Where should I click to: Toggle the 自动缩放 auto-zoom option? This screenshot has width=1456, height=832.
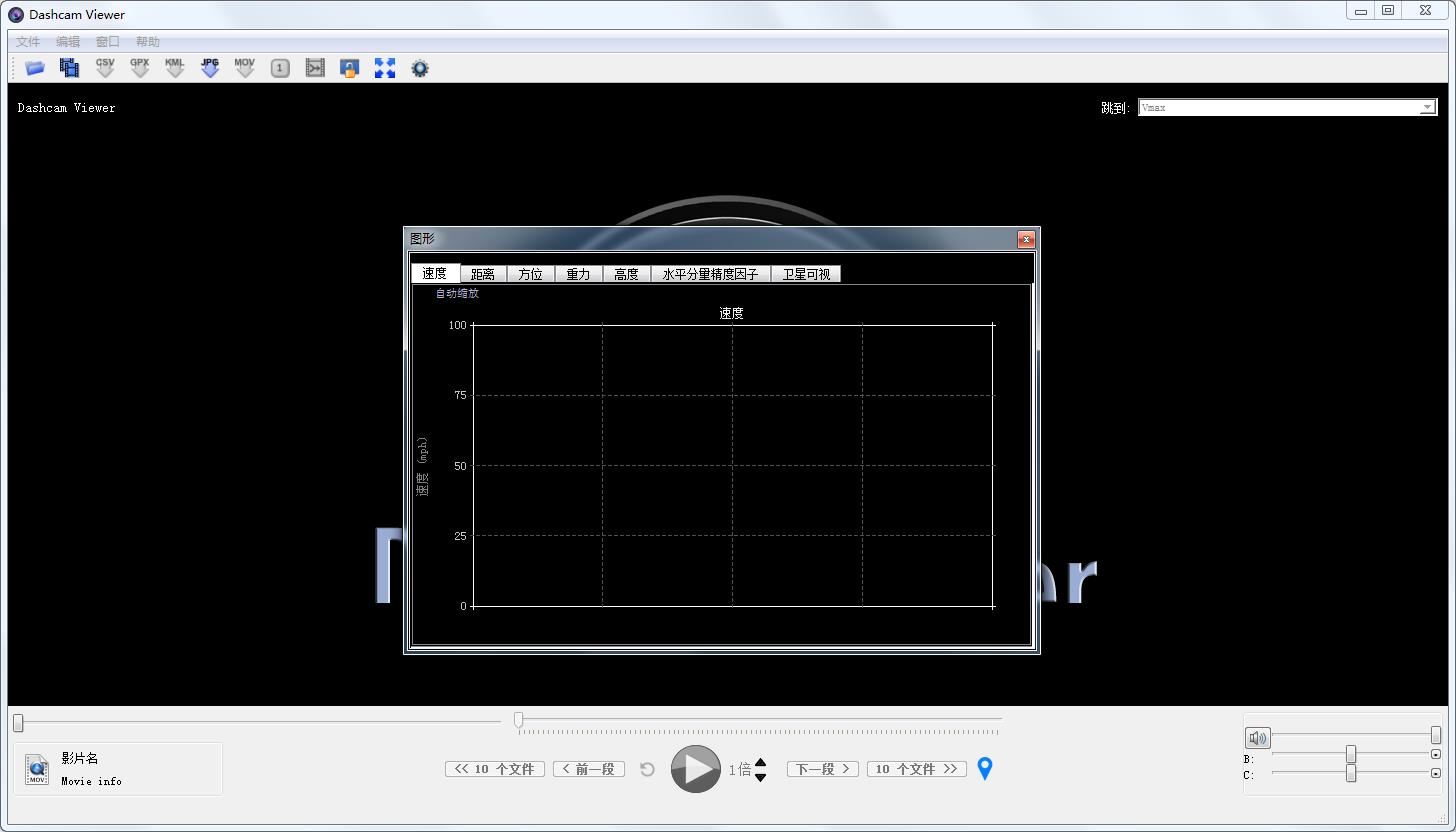pyautogui.click(x=457, y=294)
